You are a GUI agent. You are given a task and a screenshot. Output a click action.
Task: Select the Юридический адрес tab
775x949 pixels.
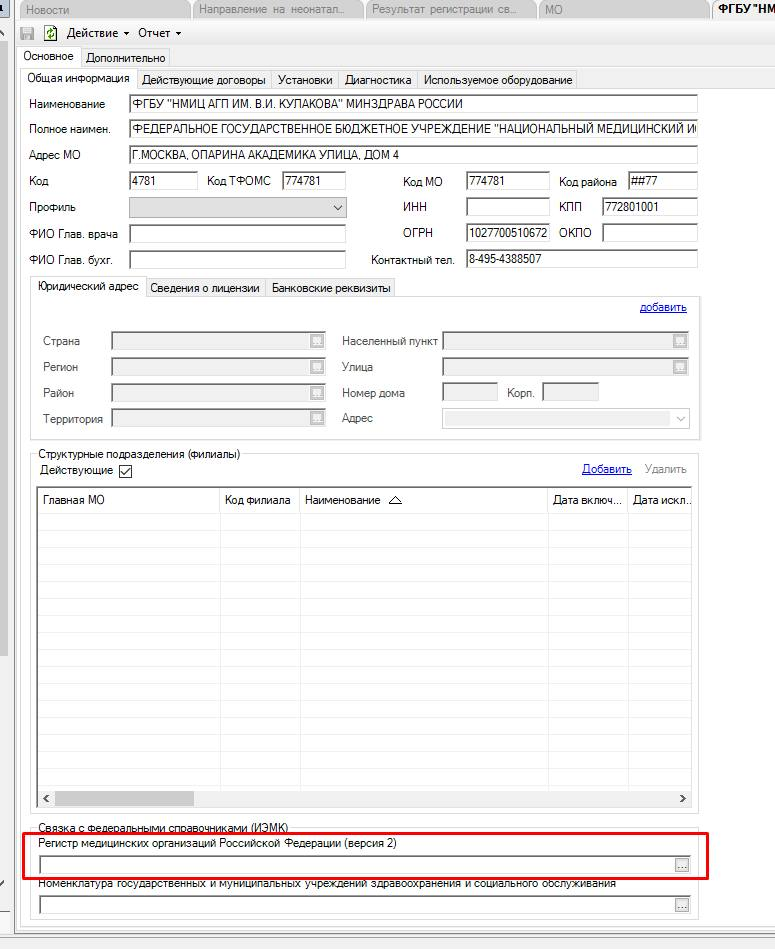pyautogui.click(x=88, y=286)
